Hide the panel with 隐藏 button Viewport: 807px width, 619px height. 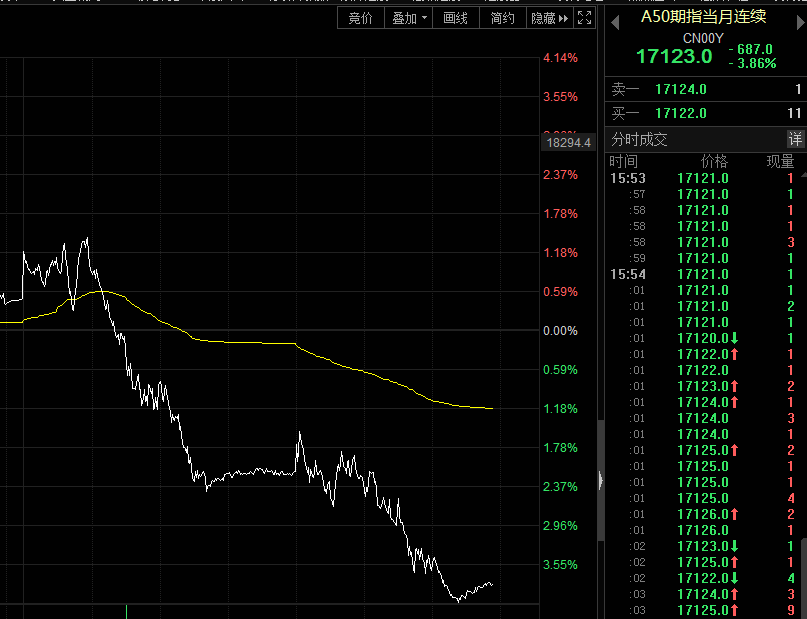pyautogui.click(x=549, y=18)
